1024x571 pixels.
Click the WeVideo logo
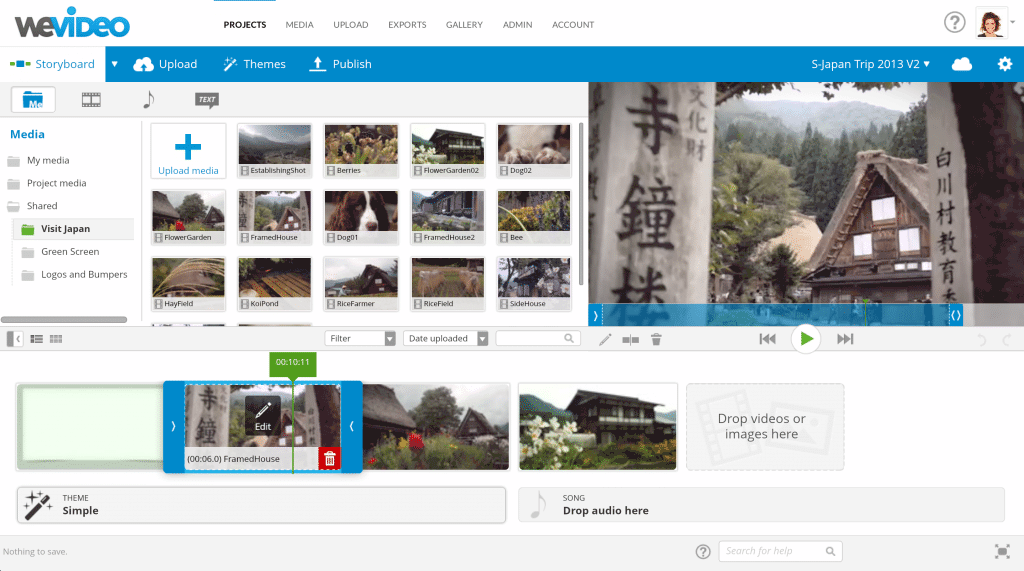click(72, 23)
